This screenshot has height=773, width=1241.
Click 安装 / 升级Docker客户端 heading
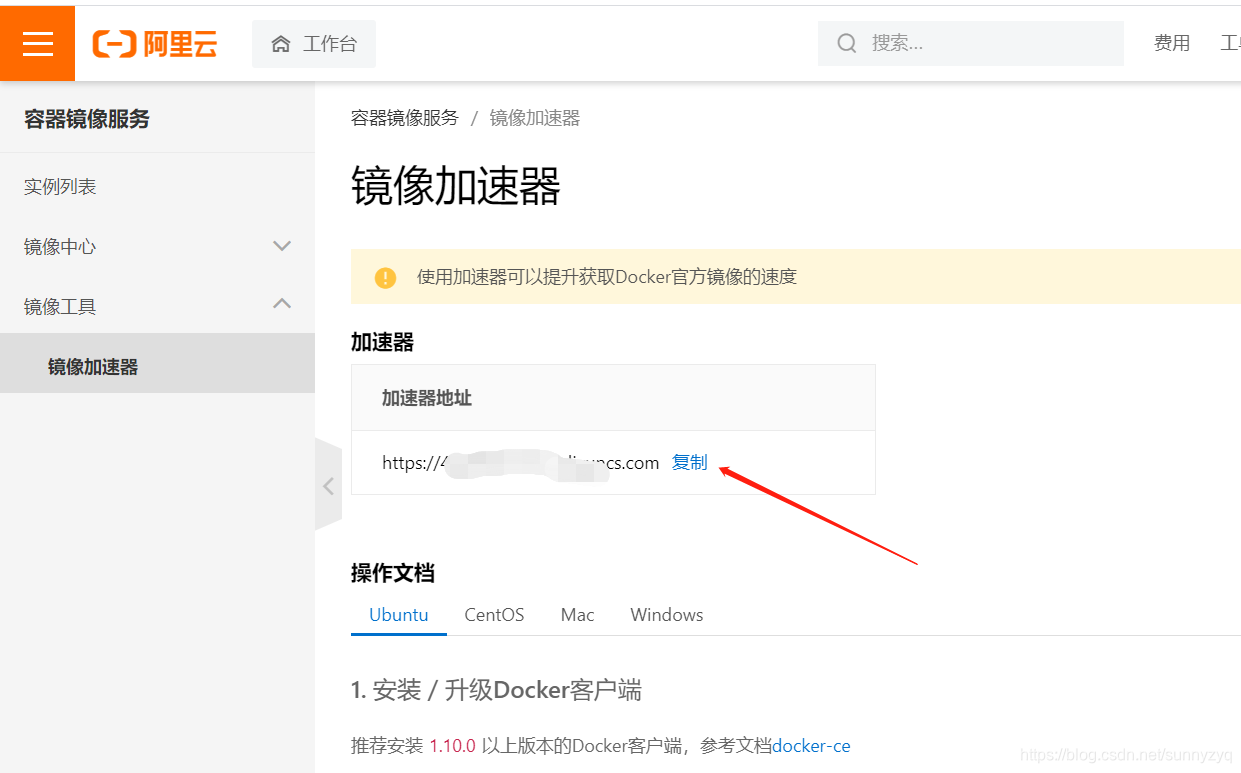click(x=496, y=690)
